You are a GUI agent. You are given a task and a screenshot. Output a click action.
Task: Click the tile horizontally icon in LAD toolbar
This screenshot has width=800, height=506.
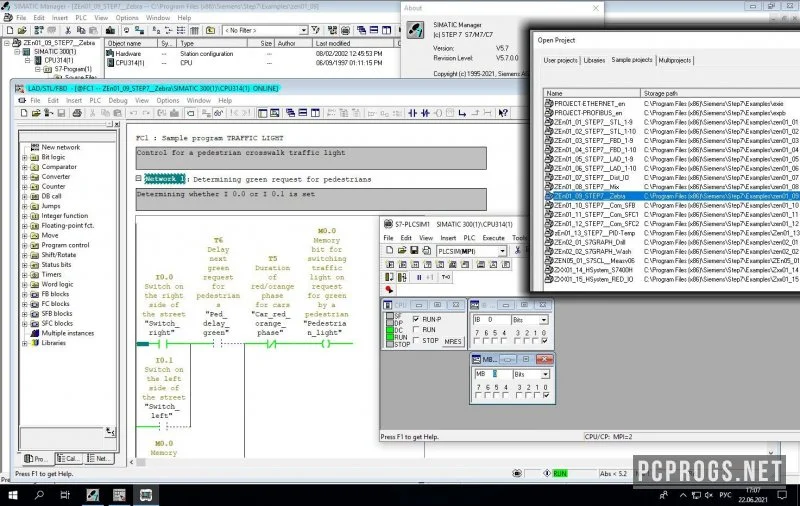303,113
